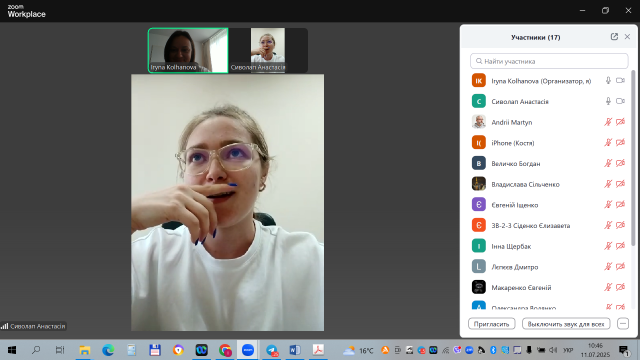Open Task View on taskbar
This screenshot has height=360, width=640.
tap(60, 350)
